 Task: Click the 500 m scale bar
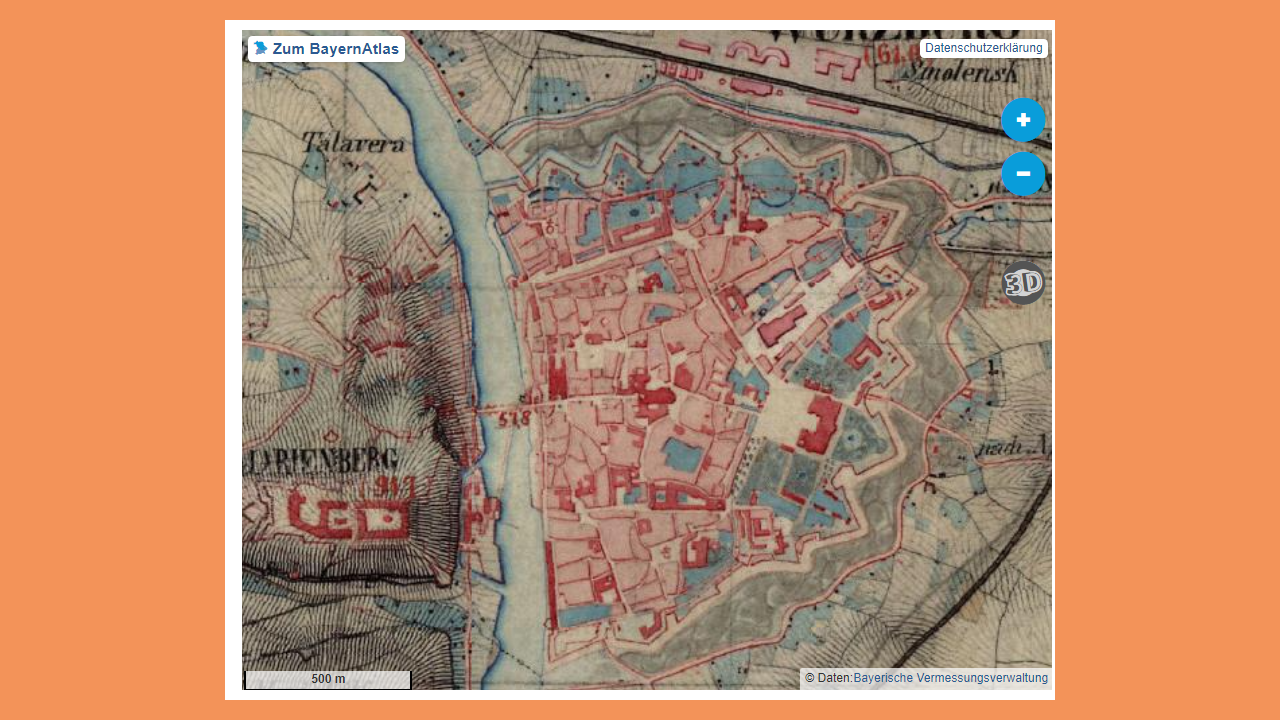tap(328, 679)
